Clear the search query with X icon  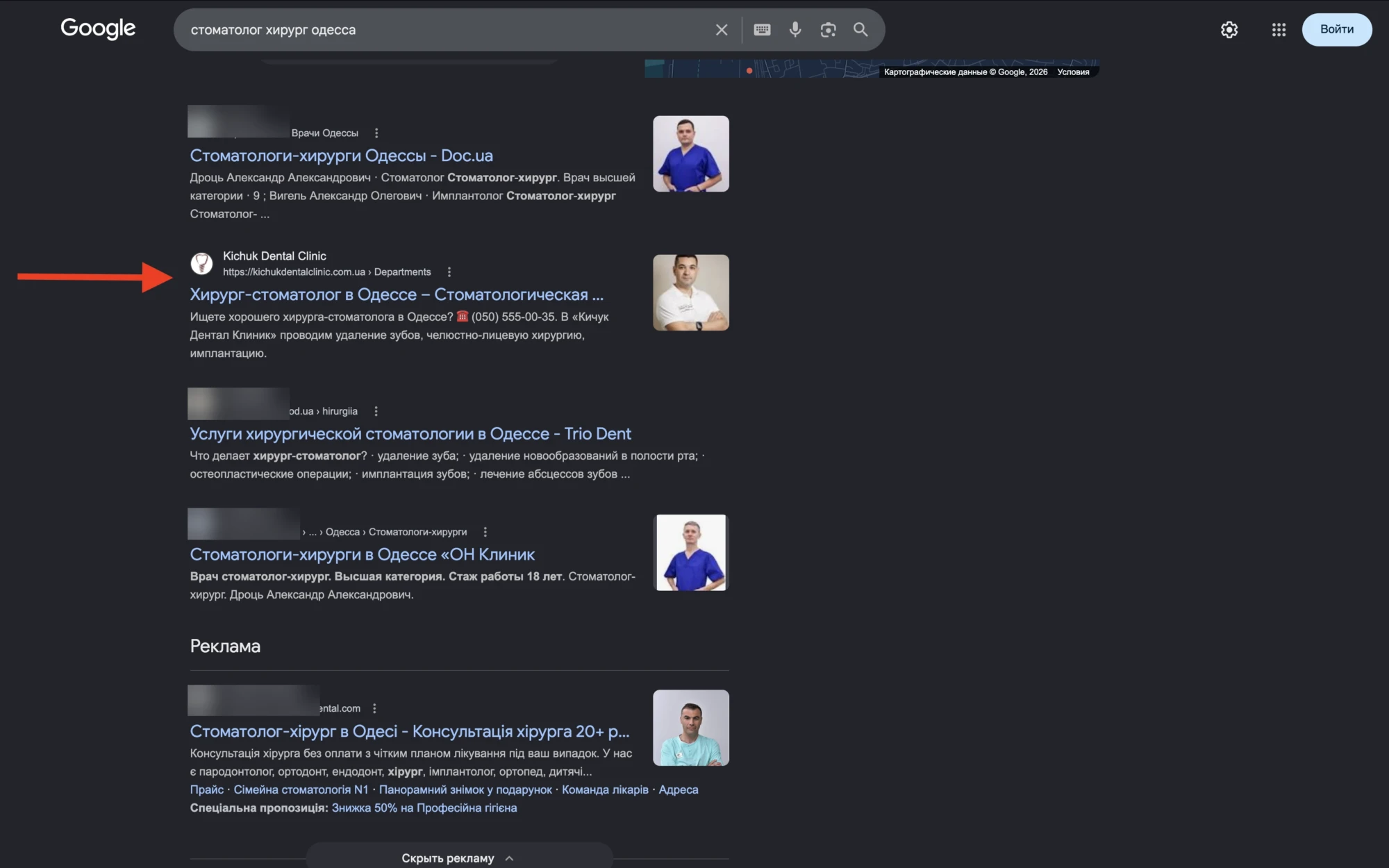pos(722,30)
